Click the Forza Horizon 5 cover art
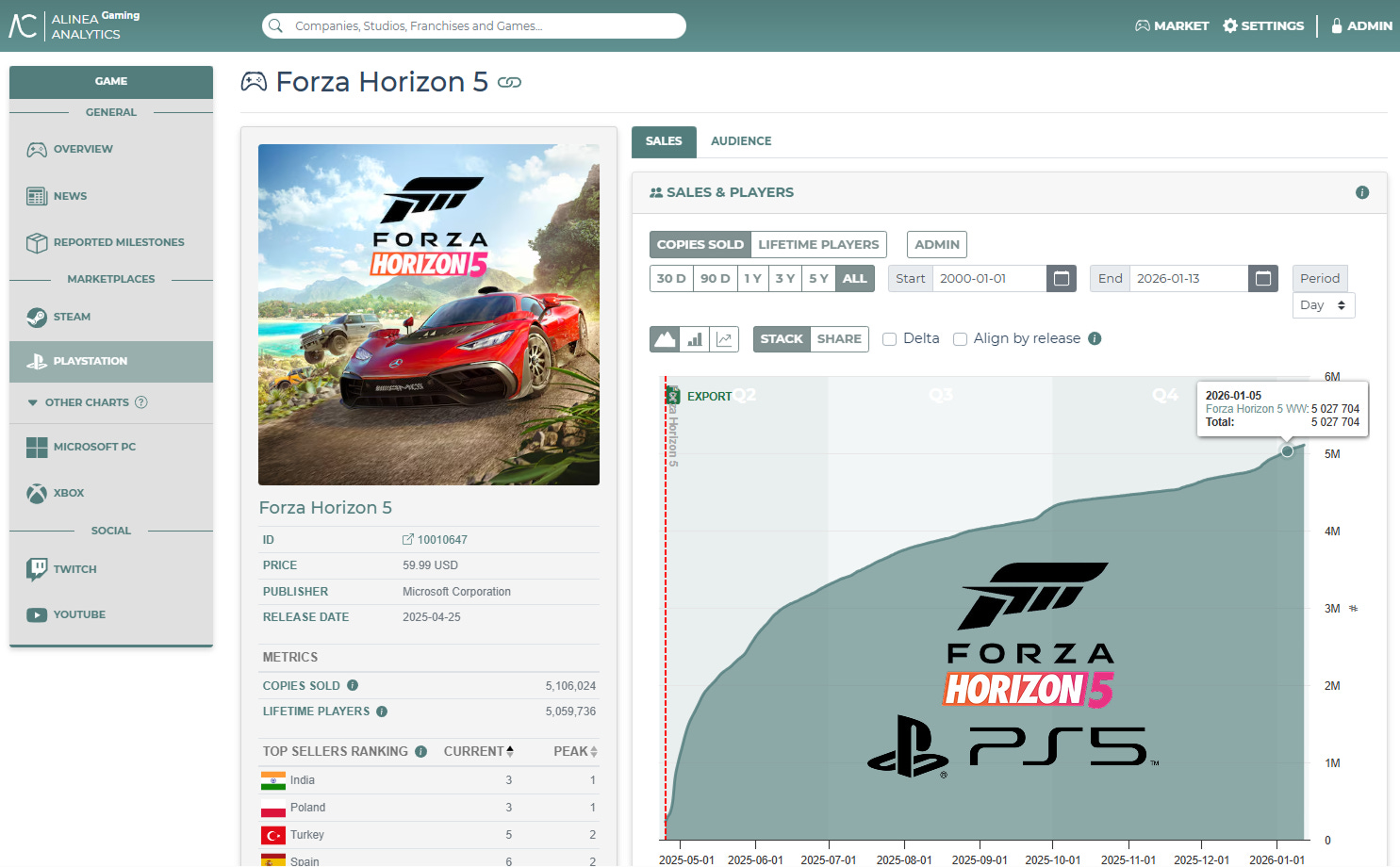Screen dimensions: 1400x867 click(429, 315)
